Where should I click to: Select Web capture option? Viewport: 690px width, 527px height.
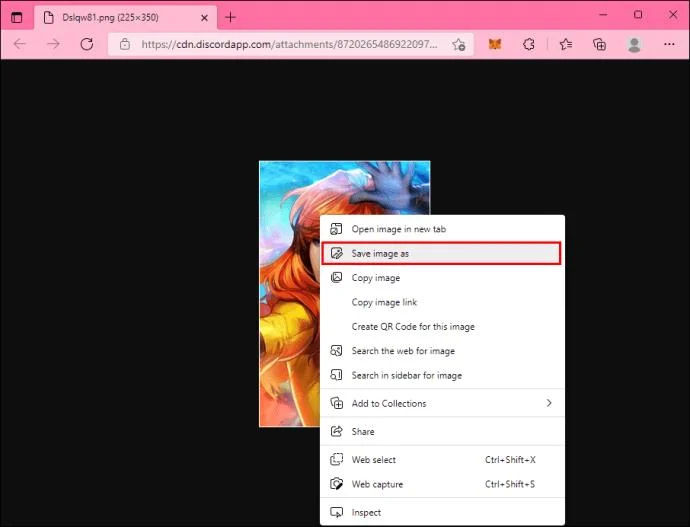[x=442, y=484]
